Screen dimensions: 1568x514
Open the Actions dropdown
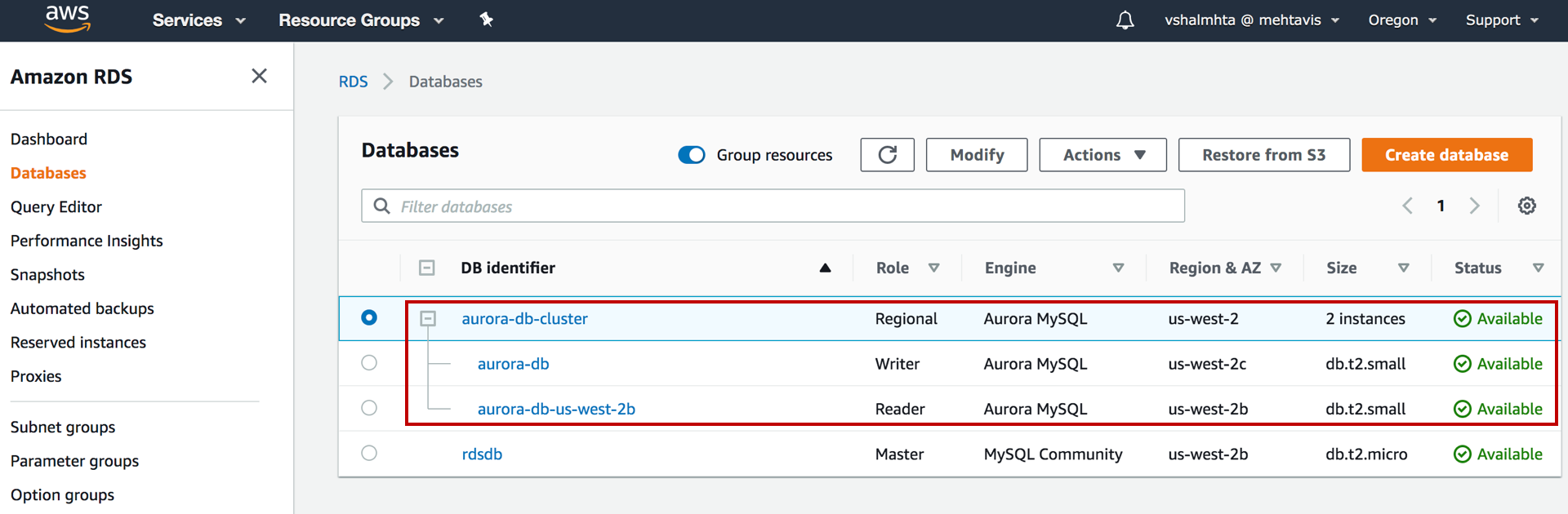tap(1103, 155)
